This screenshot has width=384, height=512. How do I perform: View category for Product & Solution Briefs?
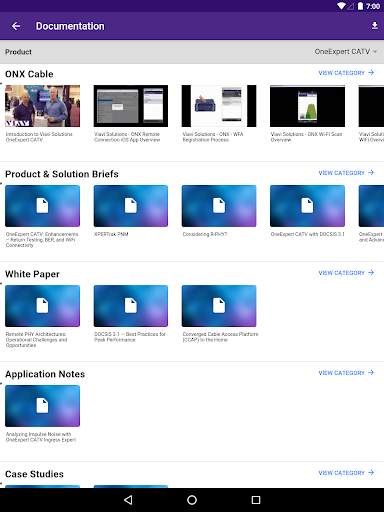pyautogui.click(x=346, y=173)
